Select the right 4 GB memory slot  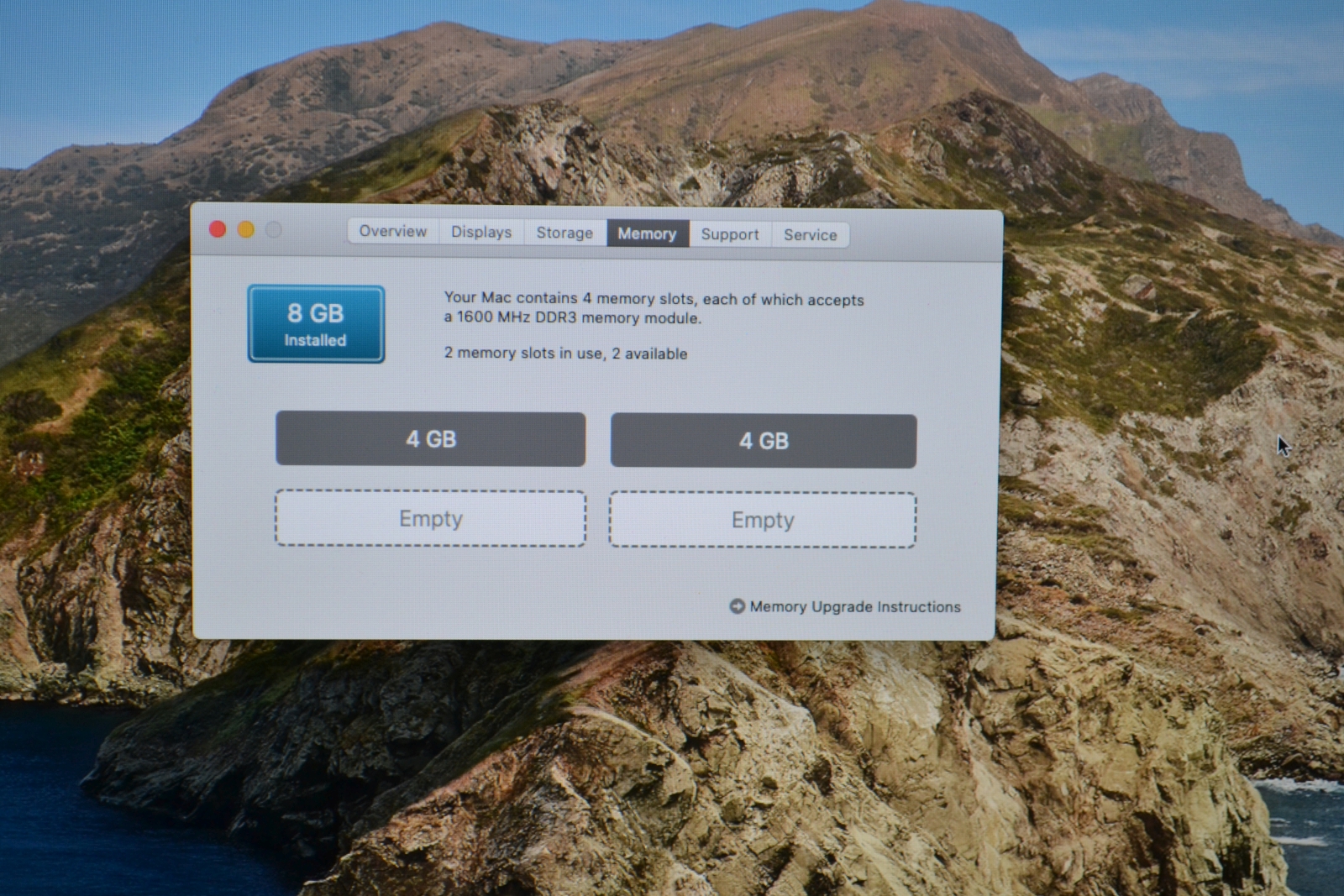763,441
